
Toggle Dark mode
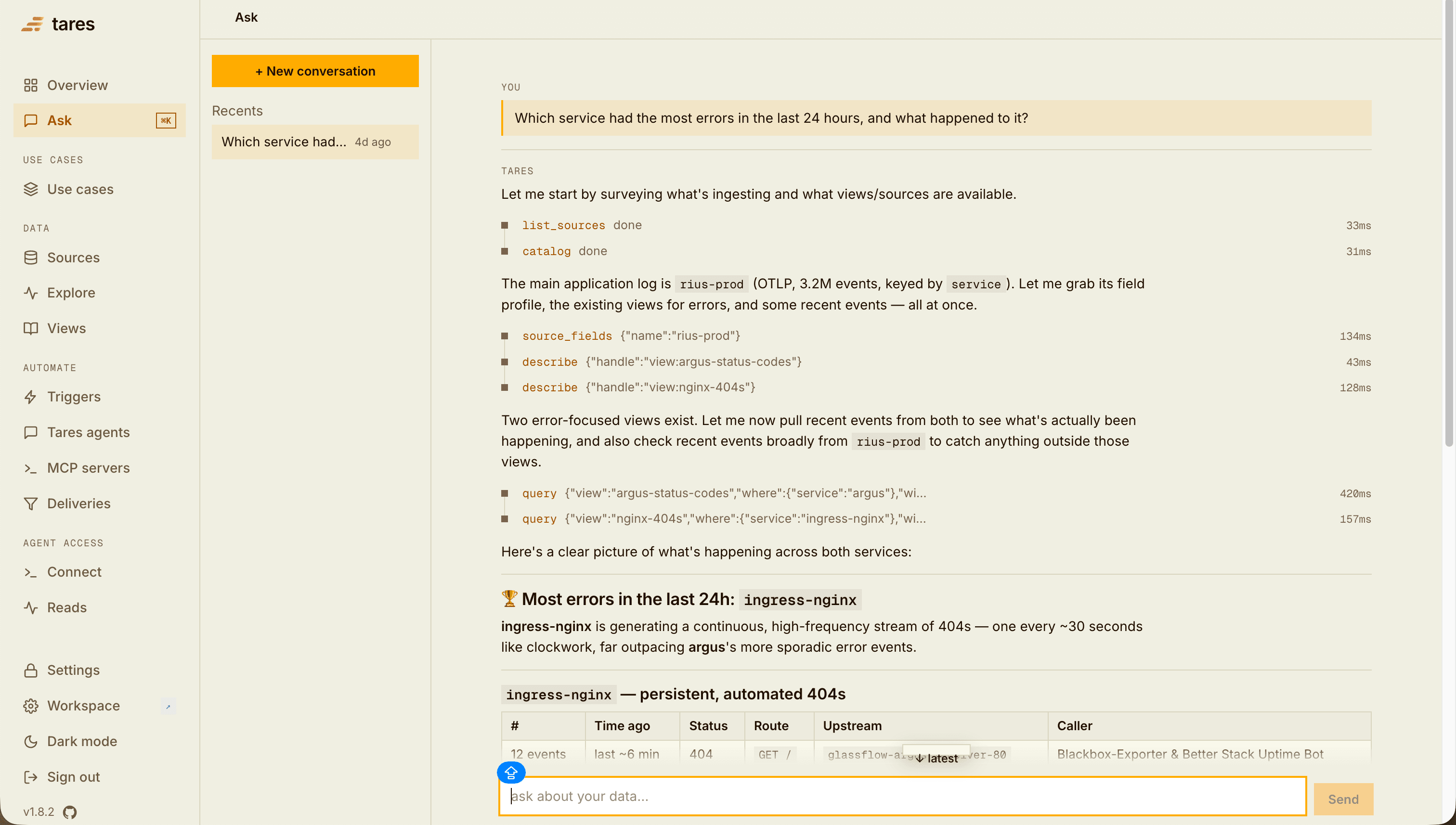point(100,741)
